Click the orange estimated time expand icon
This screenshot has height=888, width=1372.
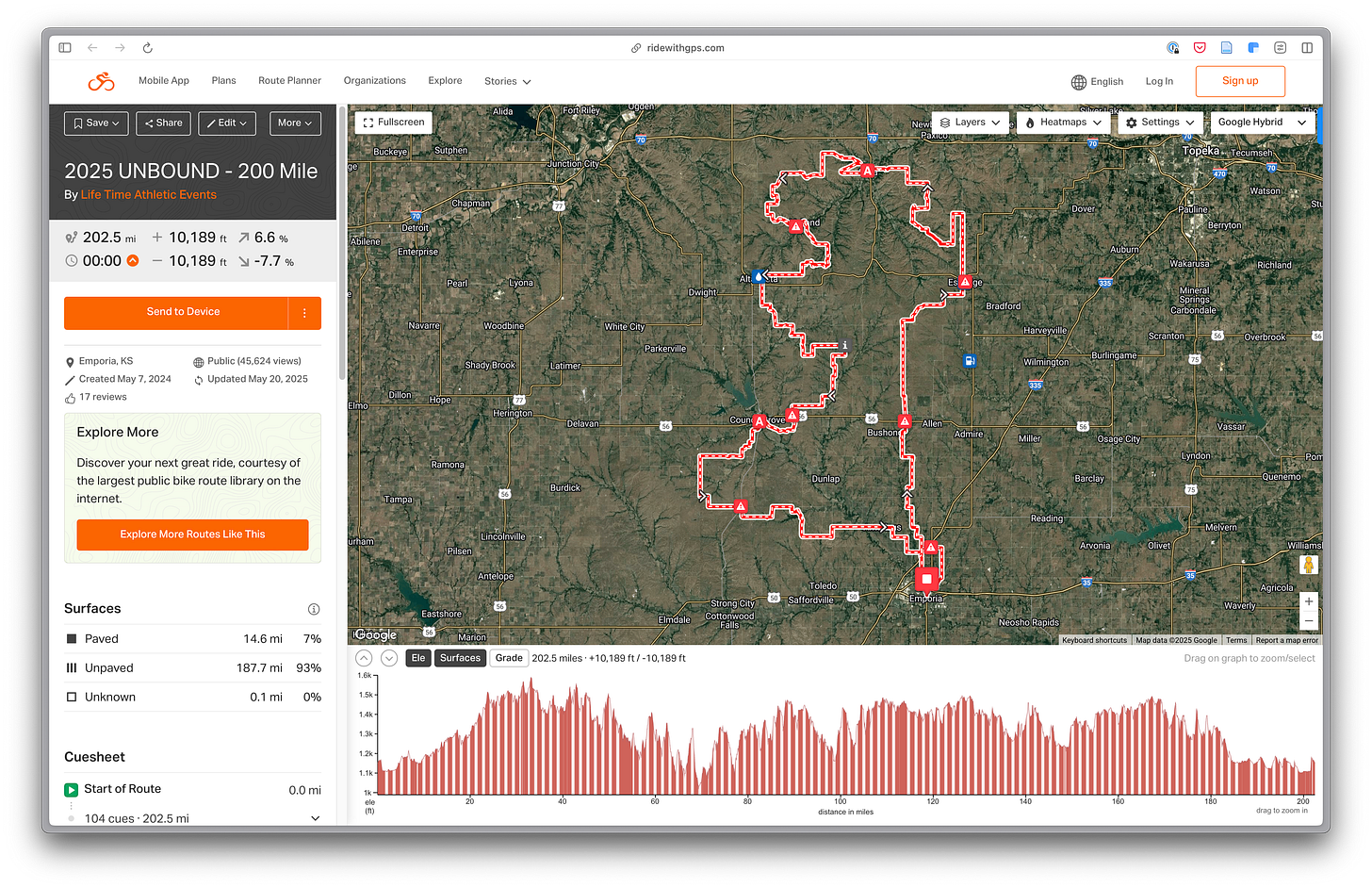tap(133, 261)
